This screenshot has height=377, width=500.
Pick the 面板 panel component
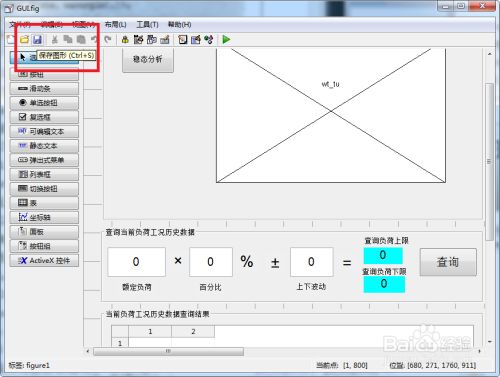pyautogui.click(x=44, y=232)
